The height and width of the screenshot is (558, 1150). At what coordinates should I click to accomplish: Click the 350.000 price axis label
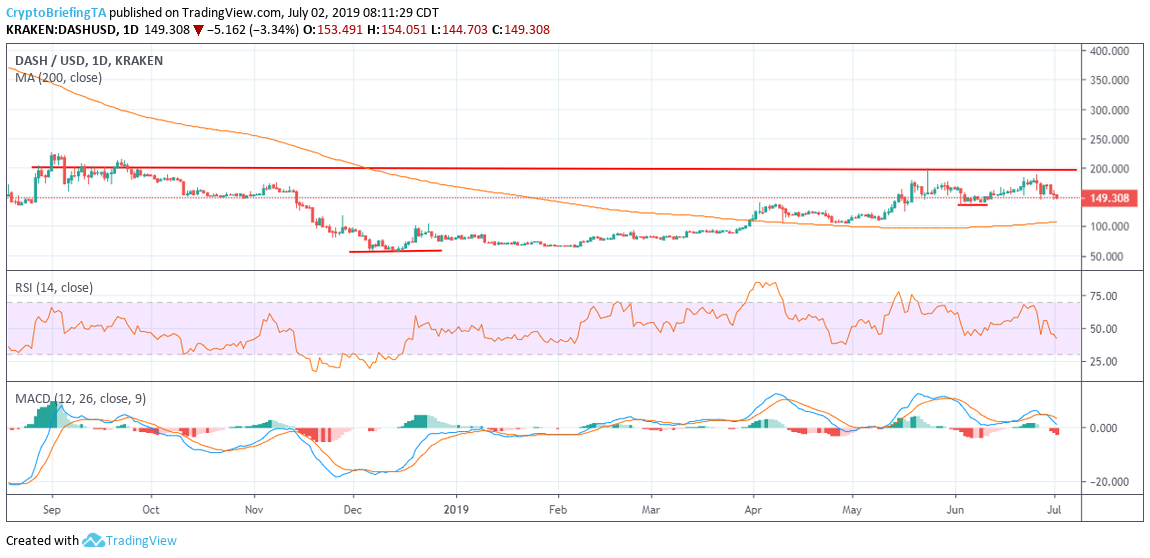[x=1108, y=81]
